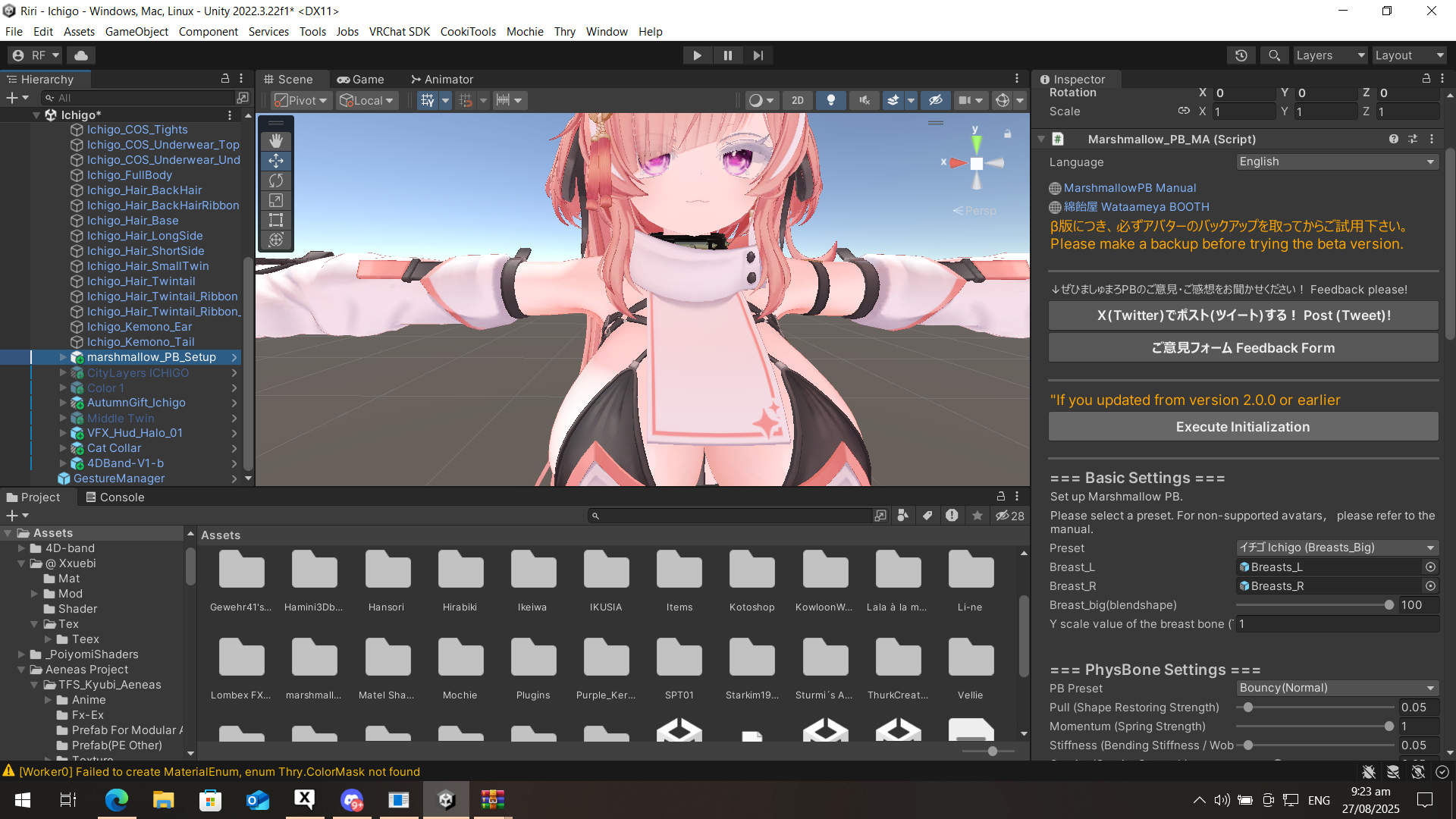Click Execute Initialization button
This screenshot has width=1456, height=819.
(x=1243, y=427)
